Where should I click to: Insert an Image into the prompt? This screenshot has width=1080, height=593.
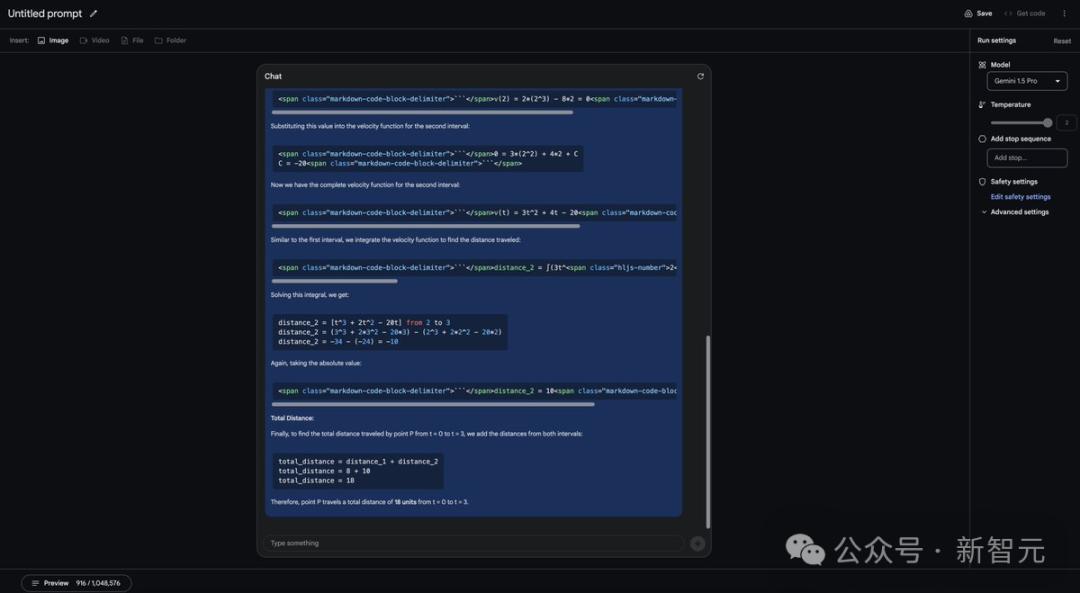pos(53,41)
